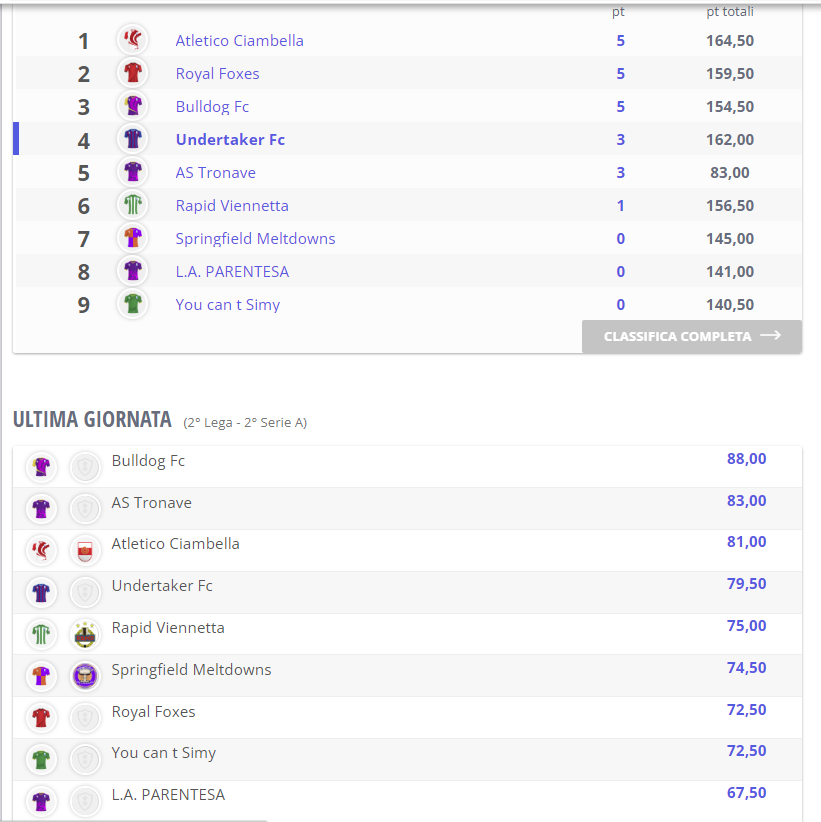Click Rapid Viennetta club crest badge

[85, 634]
